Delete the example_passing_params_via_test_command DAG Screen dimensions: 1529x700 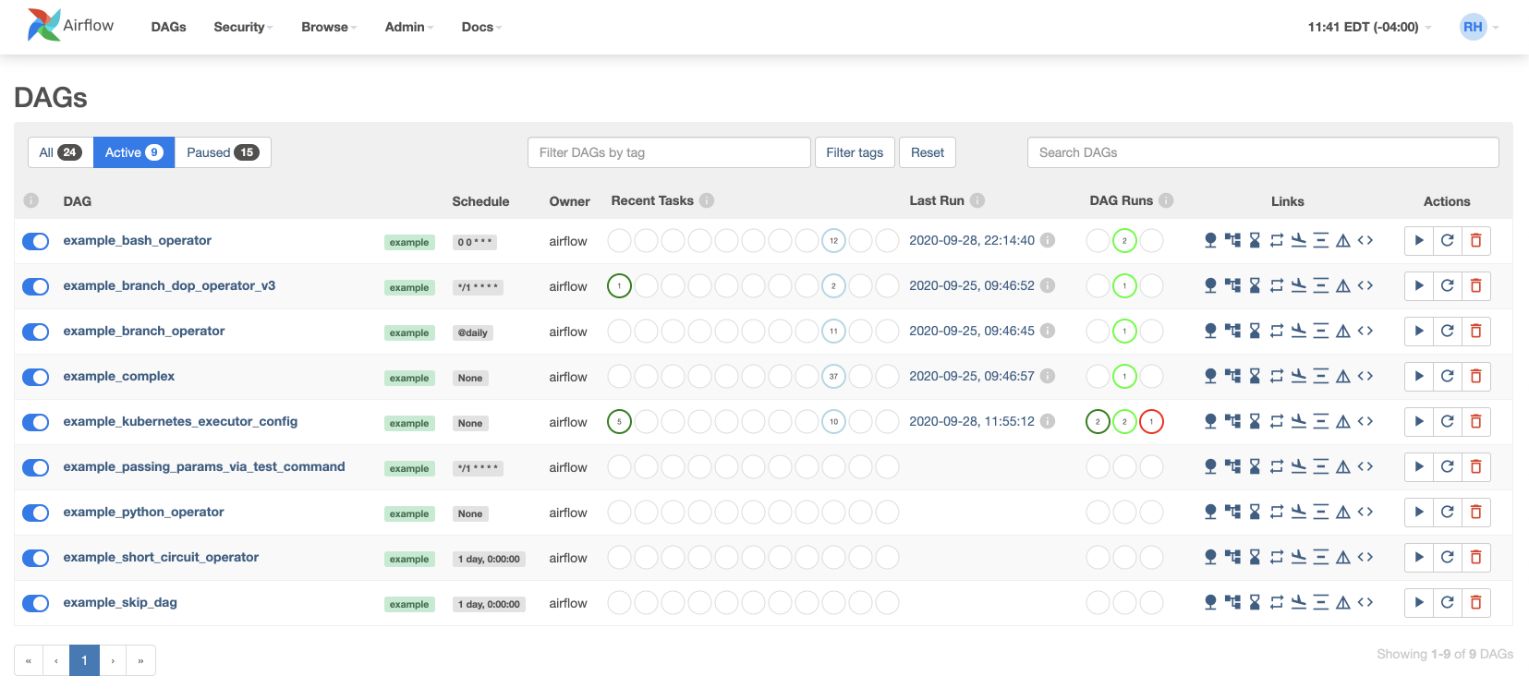click(x=1475, y=467)
